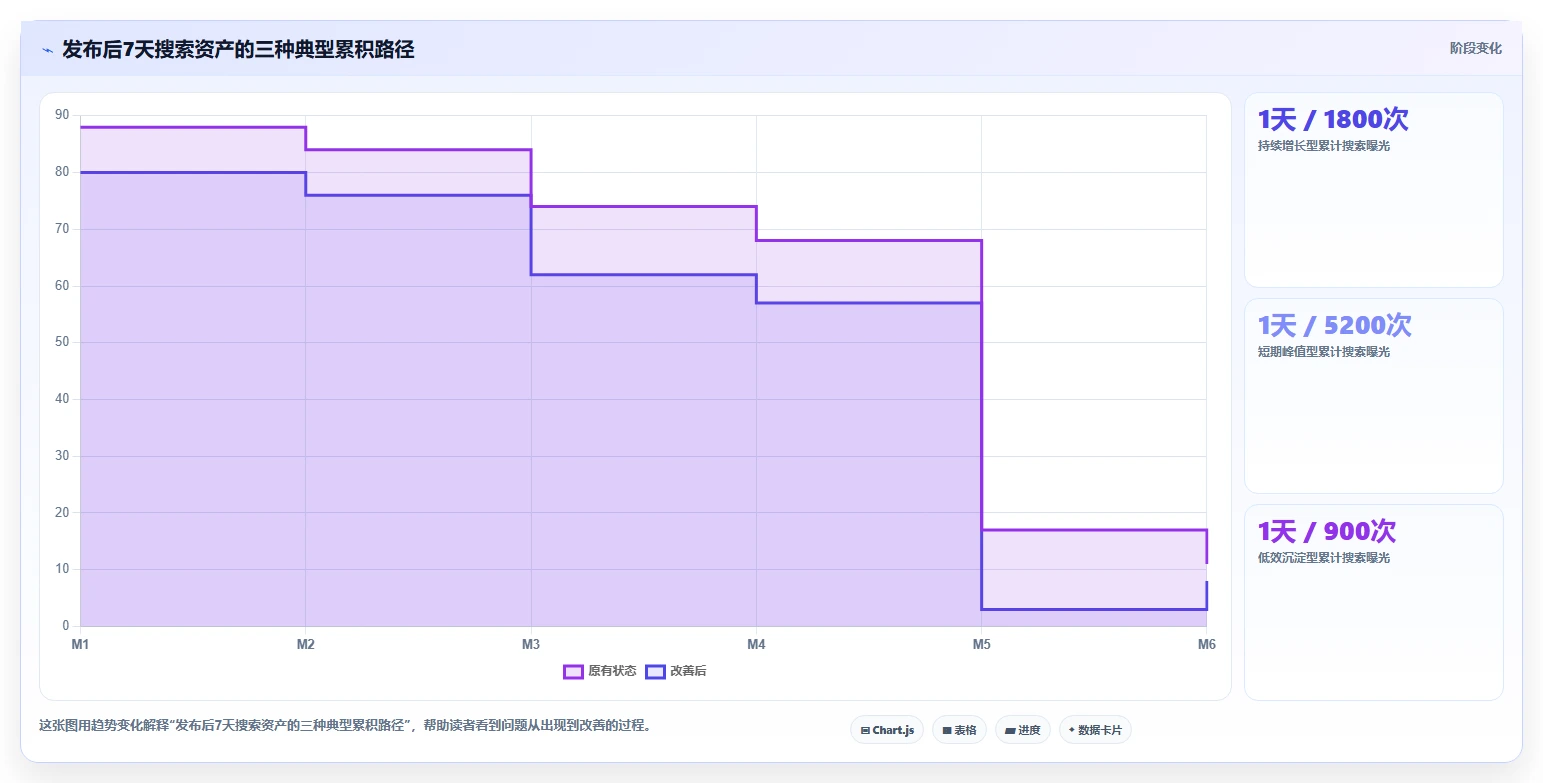Click the 进度 tag
Screen dimensions: 1543x783
click(1023, 730)
